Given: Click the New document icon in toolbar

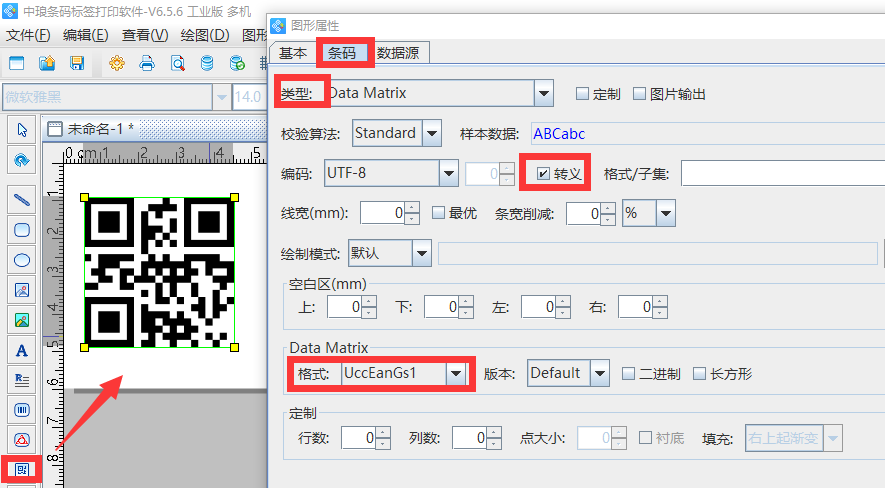Looking at the screenshot, I should [16, 63].
